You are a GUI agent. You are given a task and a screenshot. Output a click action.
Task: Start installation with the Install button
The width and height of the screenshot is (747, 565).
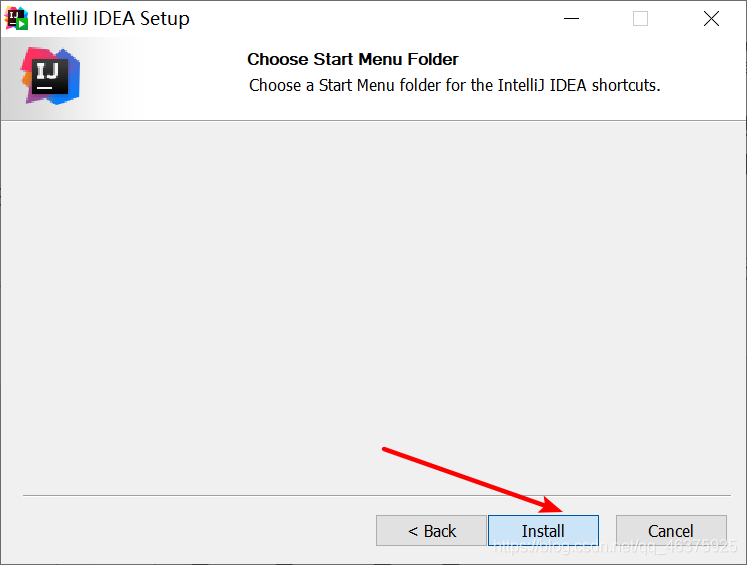click(x=543, y=531)
